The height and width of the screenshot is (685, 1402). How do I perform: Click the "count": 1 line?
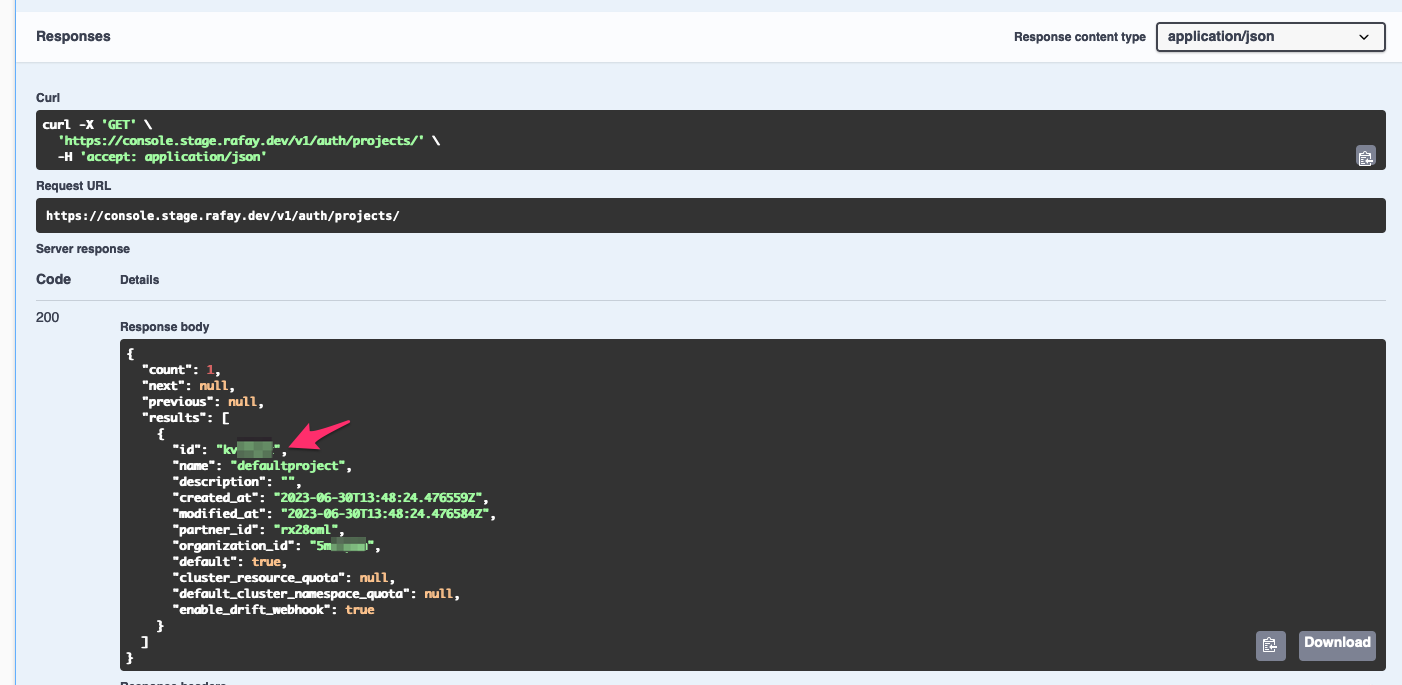pos(180,370)
